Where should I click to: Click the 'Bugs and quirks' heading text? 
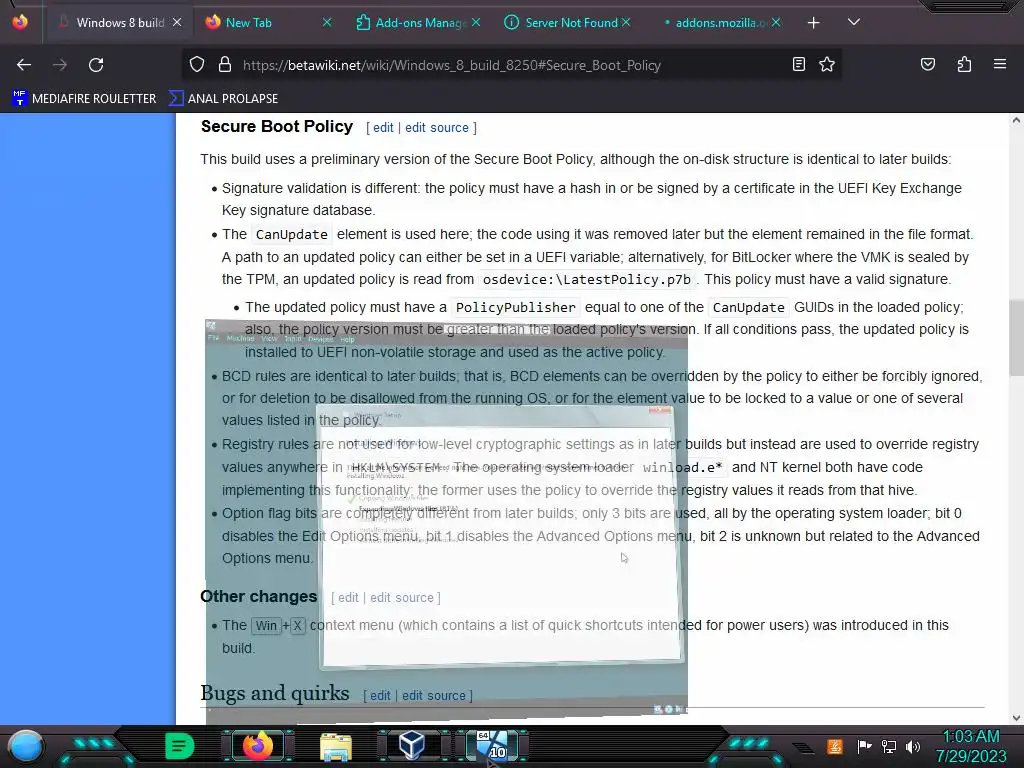275,693
